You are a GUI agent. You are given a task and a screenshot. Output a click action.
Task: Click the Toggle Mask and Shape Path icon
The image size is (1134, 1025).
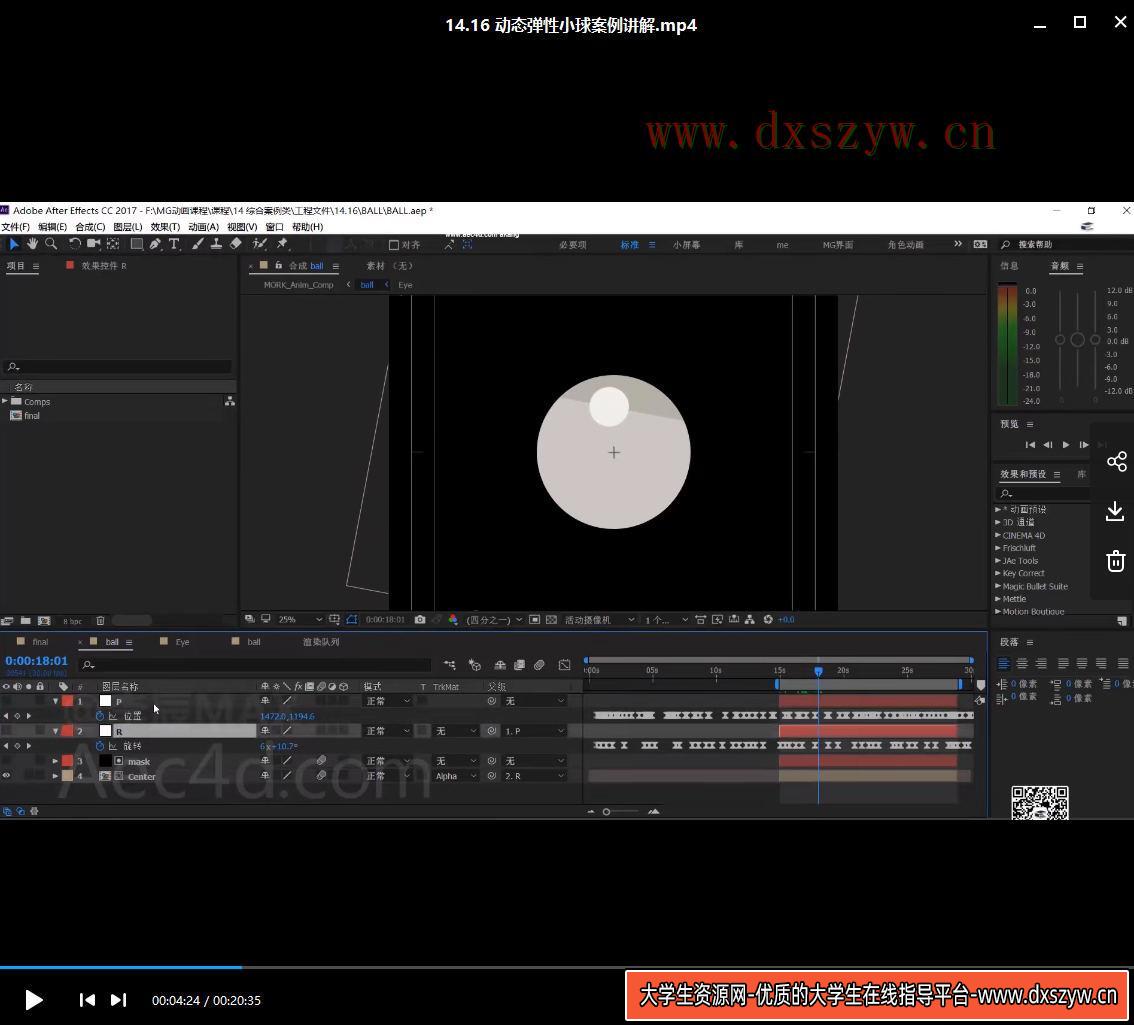tap(351, 620)
